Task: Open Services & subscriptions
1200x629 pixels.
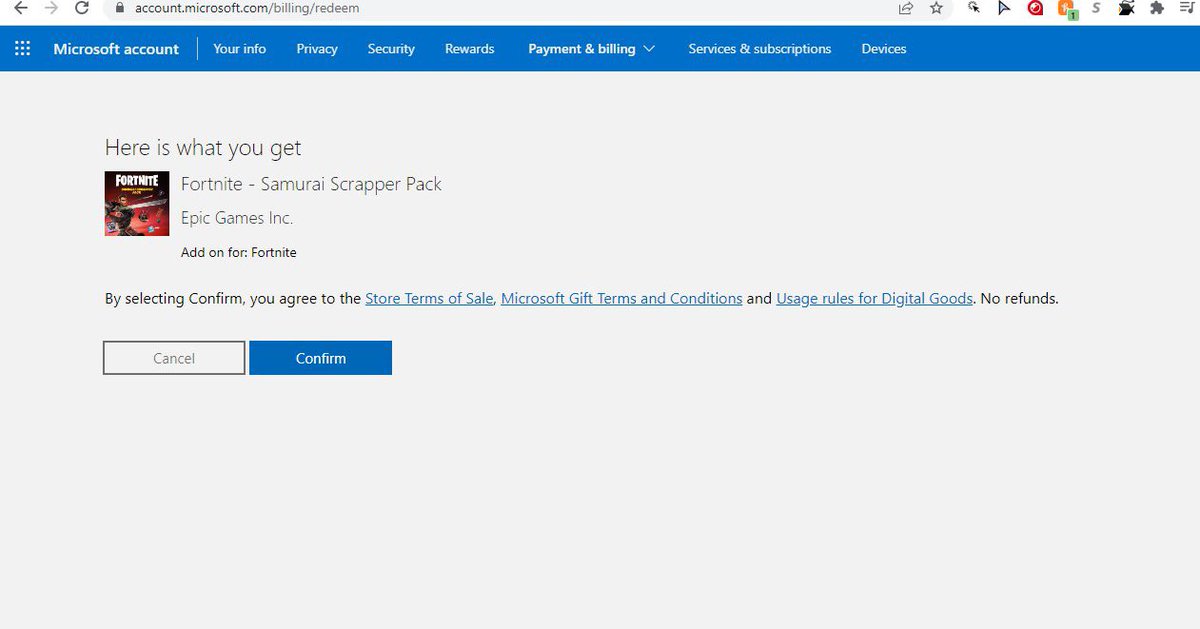Action: [x=760, y=48]
